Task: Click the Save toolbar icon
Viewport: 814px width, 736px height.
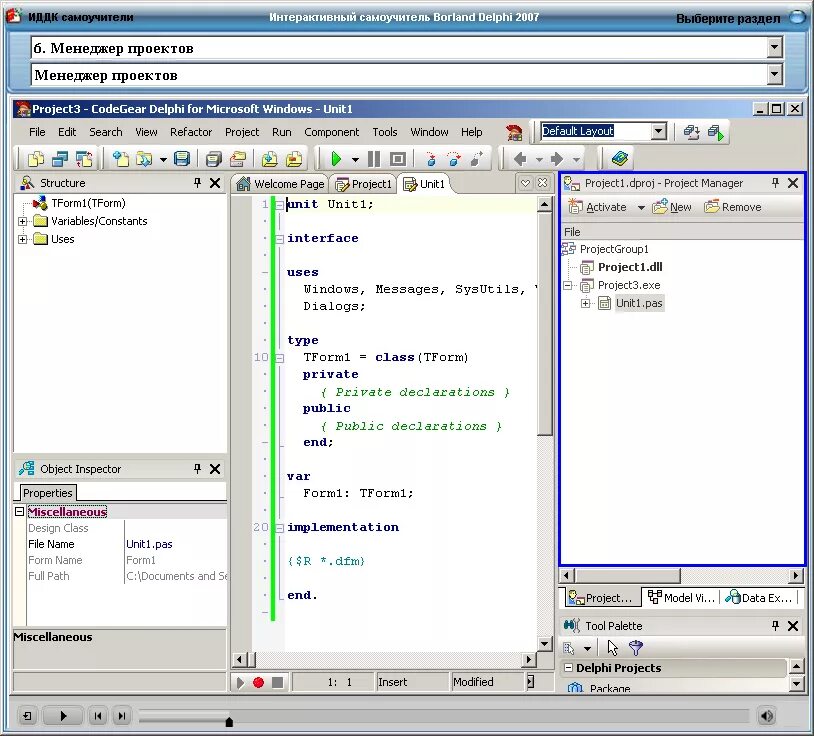Action: click(182, 159)
